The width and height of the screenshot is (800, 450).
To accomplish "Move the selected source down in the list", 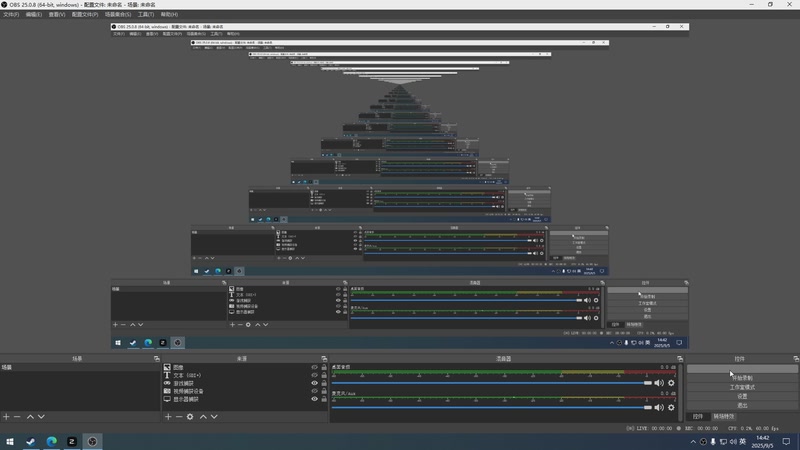I will pos(214,417).
